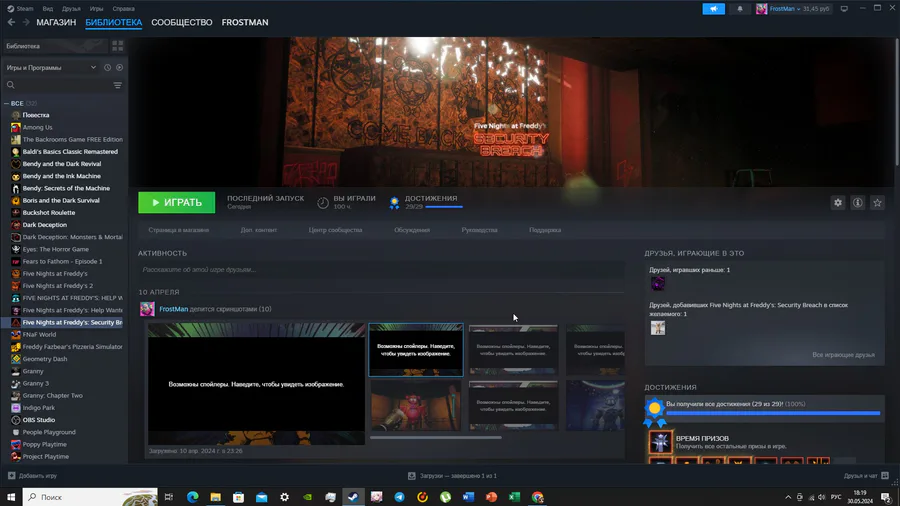Open File Explorer from taskbar
Screen dimensions: 900x506
click(215, 497)
